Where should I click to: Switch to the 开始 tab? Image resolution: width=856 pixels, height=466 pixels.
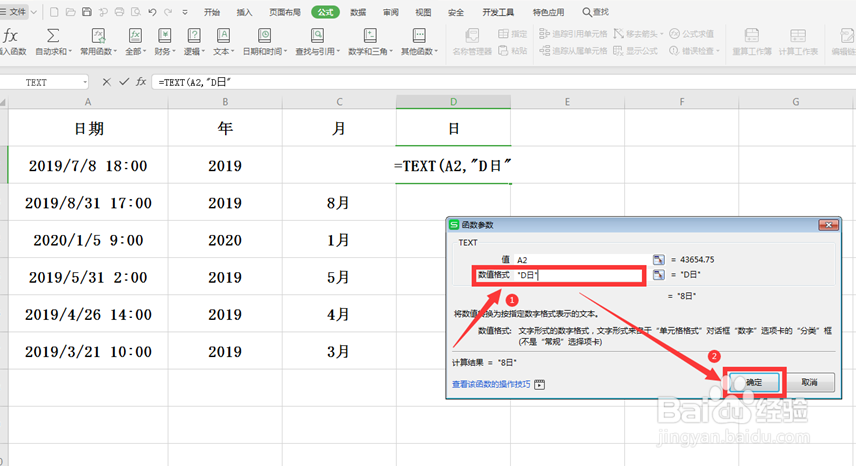[x=212, y=12]
